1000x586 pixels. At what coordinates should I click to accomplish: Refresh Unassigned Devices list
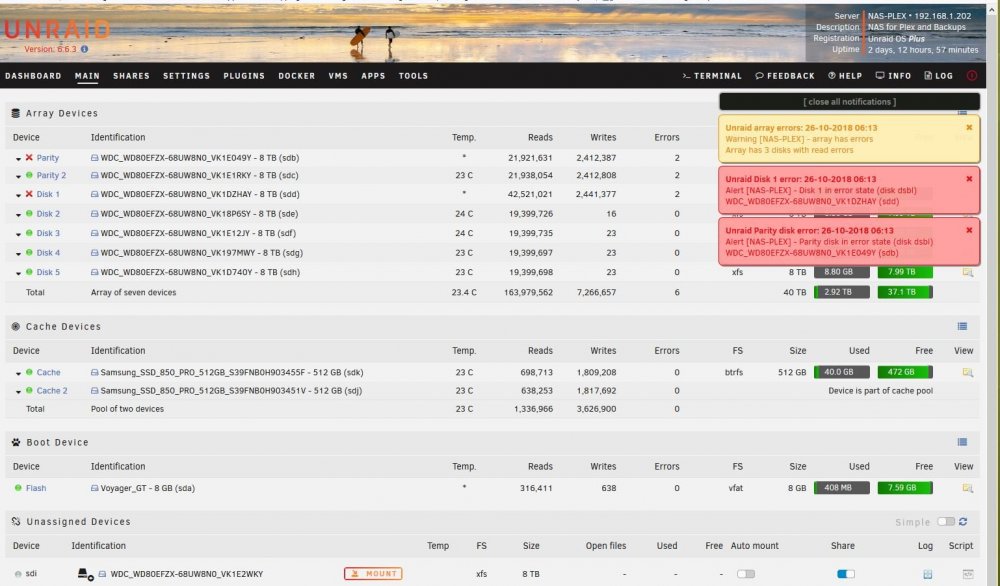click(963, 522)
